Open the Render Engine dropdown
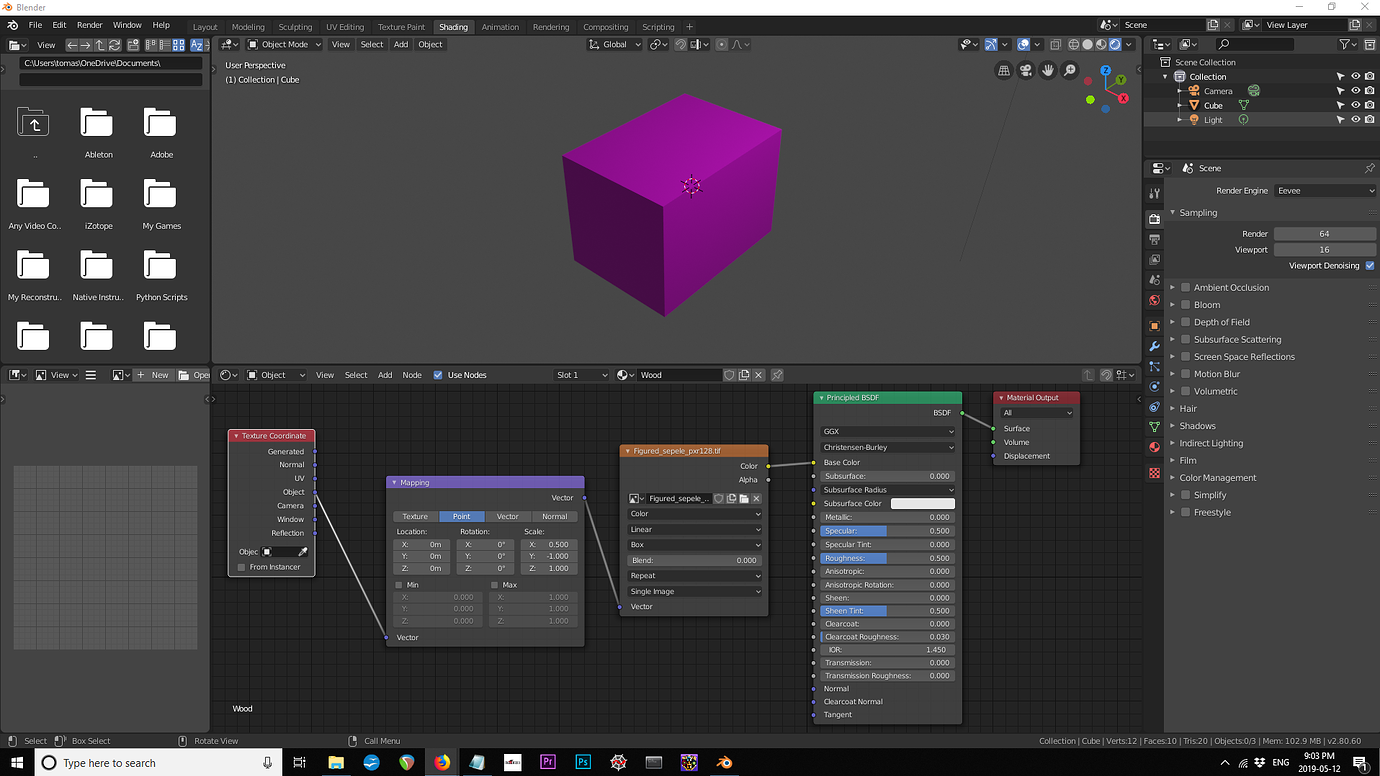The image size is (1380, 776). pos(1325,191)
